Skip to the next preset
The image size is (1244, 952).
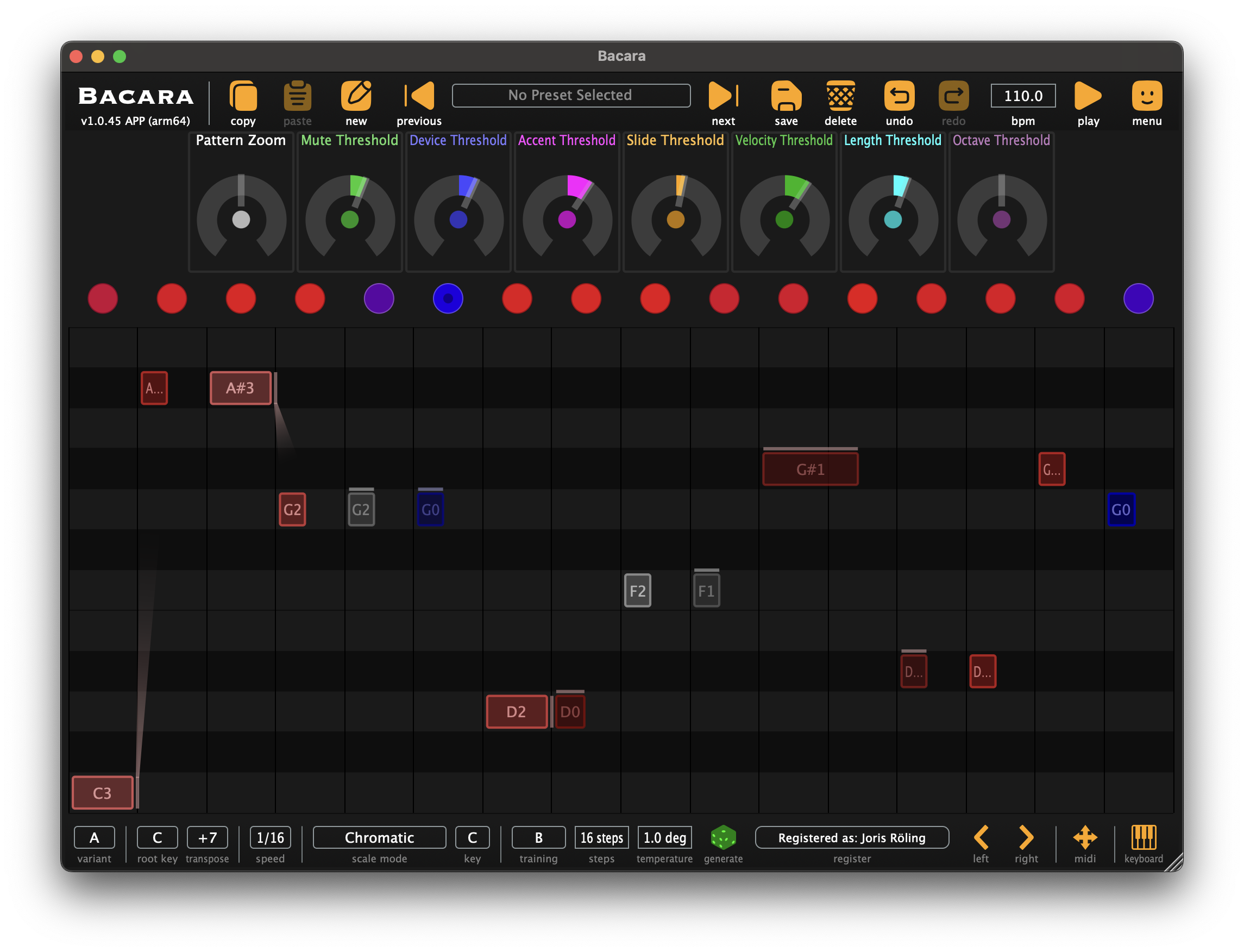click(x=723, y=96)
